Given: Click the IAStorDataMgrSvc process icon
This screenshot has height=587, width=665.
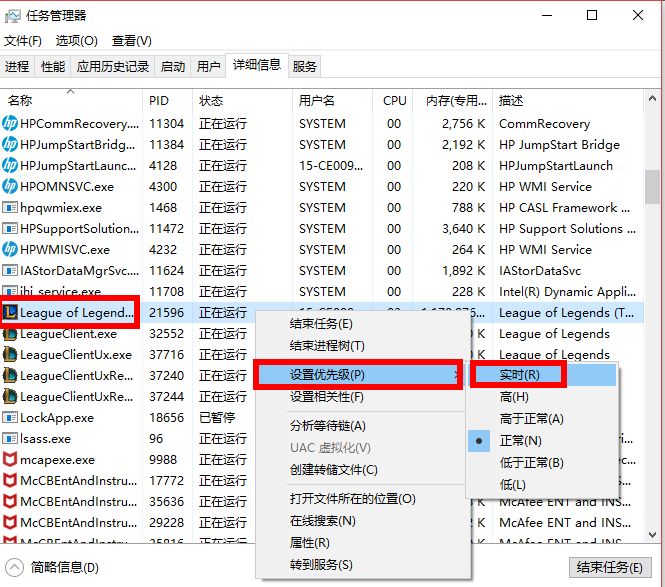Looking at the screenshot, I should (10, 271).
